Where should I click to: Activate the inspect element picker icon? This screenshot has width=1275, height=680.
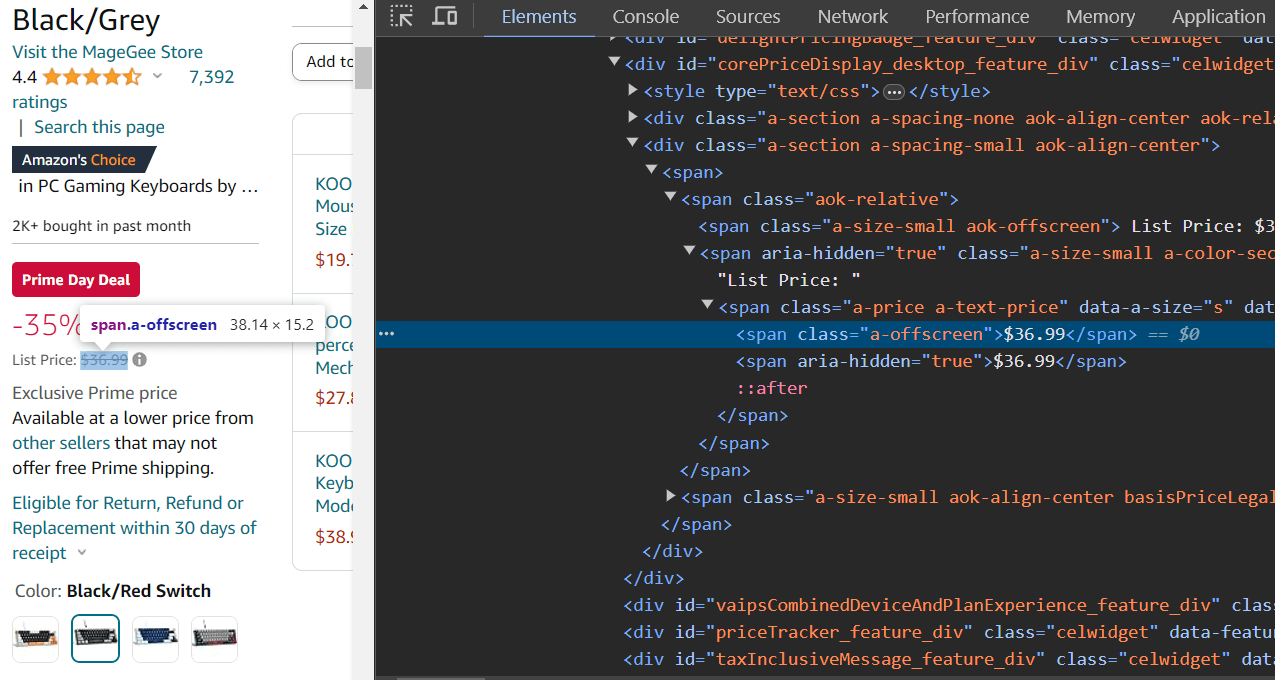402,16
